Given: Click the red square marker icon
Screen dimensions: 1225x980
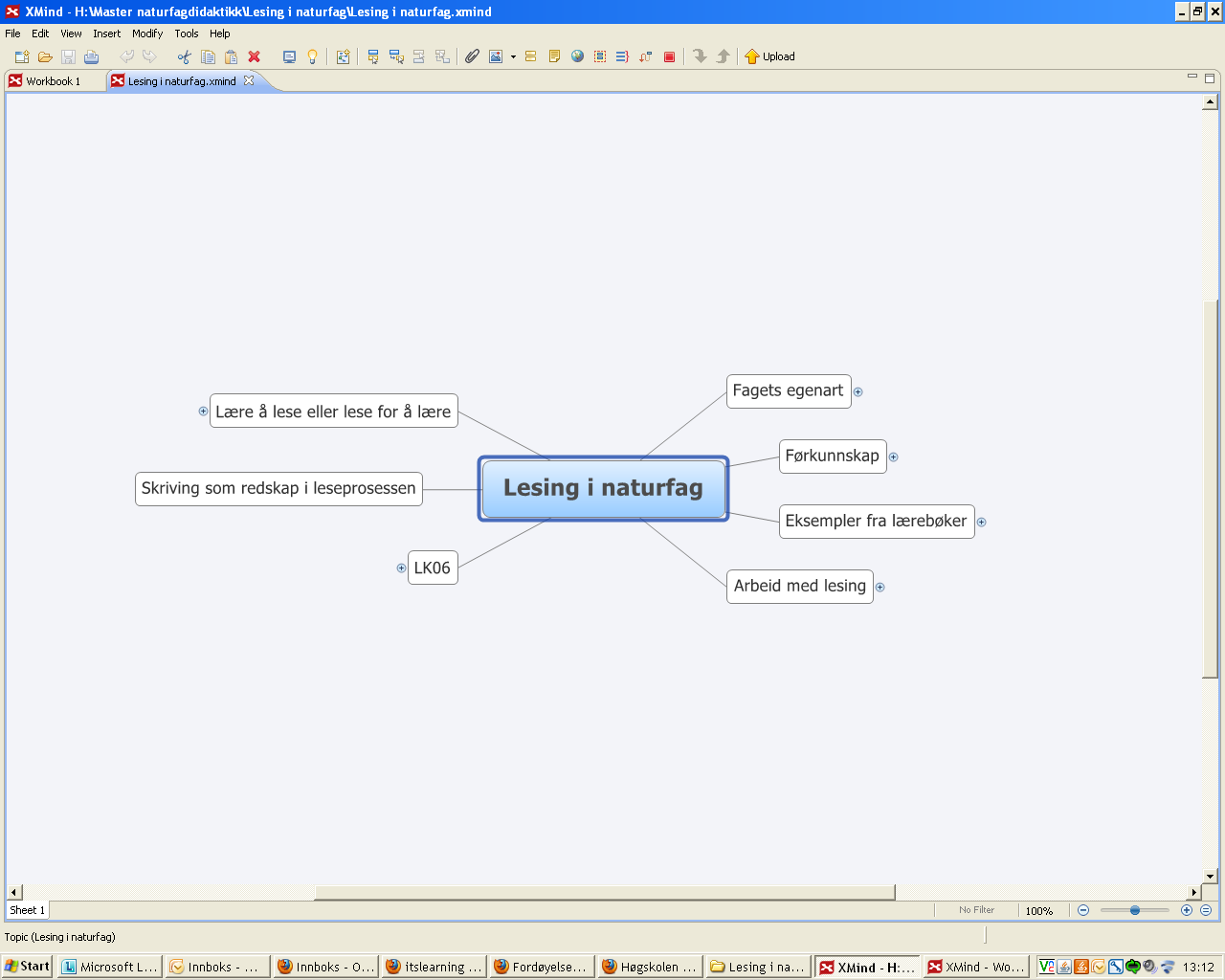Looking at the screenshot, I should pos(669,56).
